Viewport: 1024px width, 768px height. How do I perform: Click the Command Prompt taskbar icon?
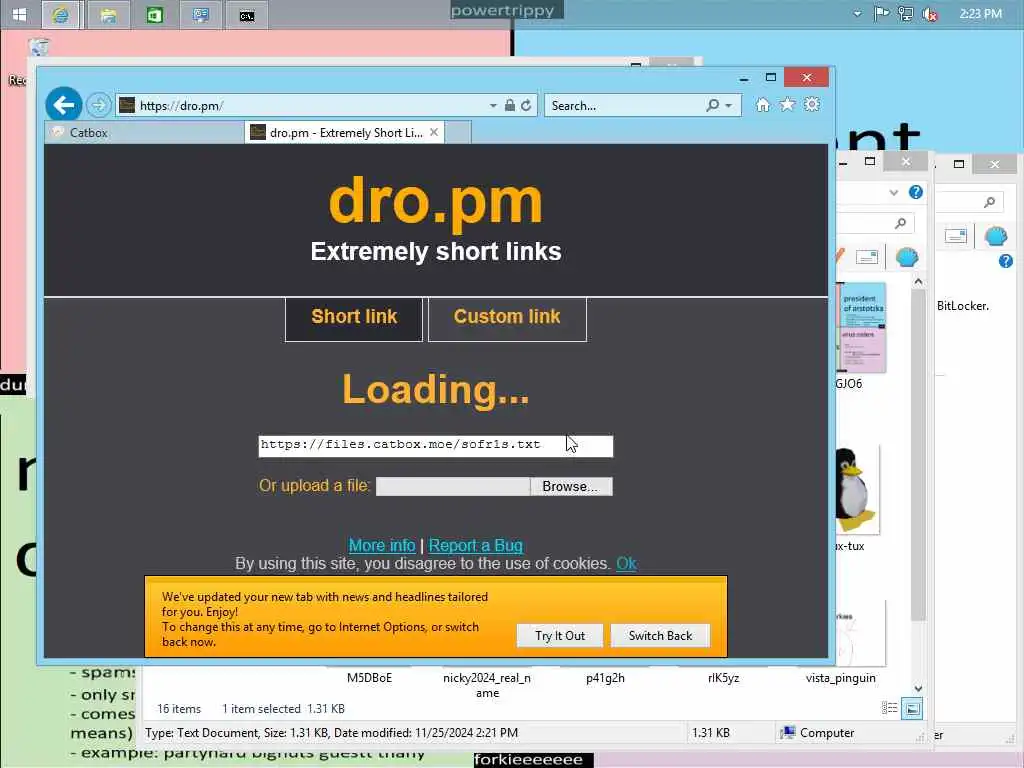coord(247,15)
